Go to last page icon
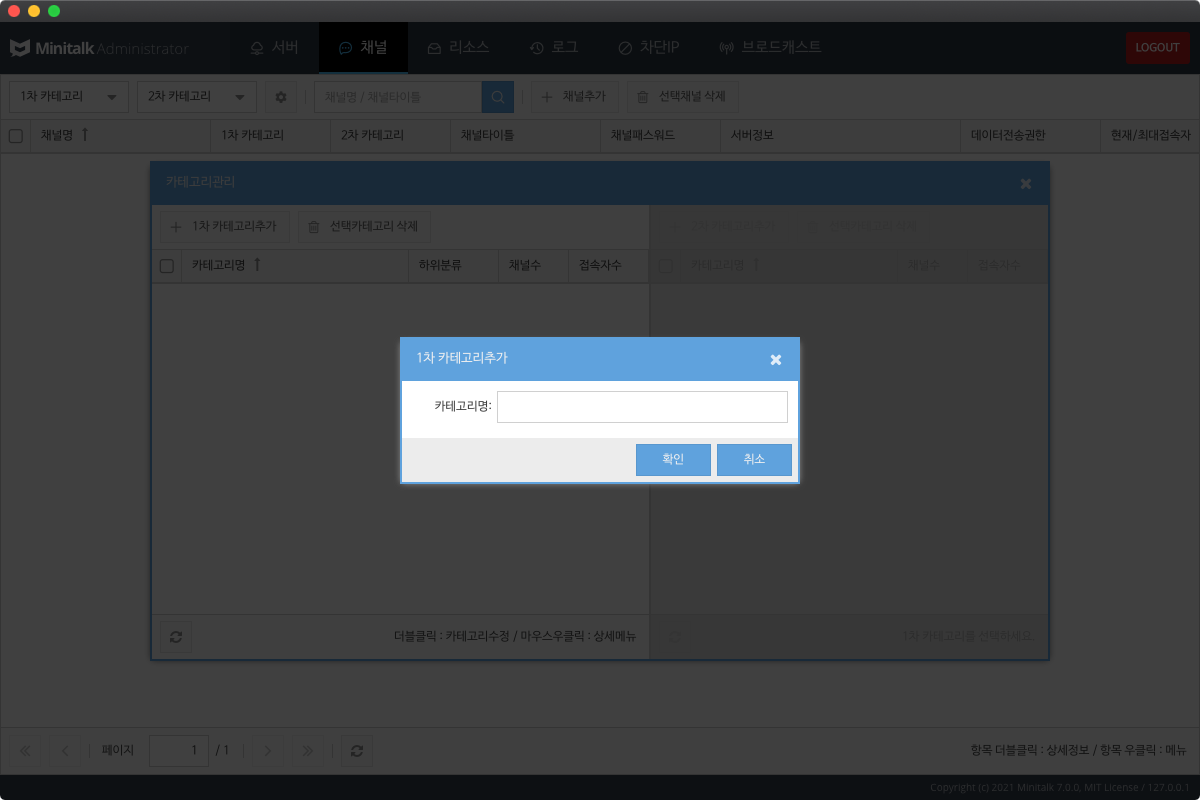The height and width of the screenshot is (800, 1200). (x=308, y=751)
